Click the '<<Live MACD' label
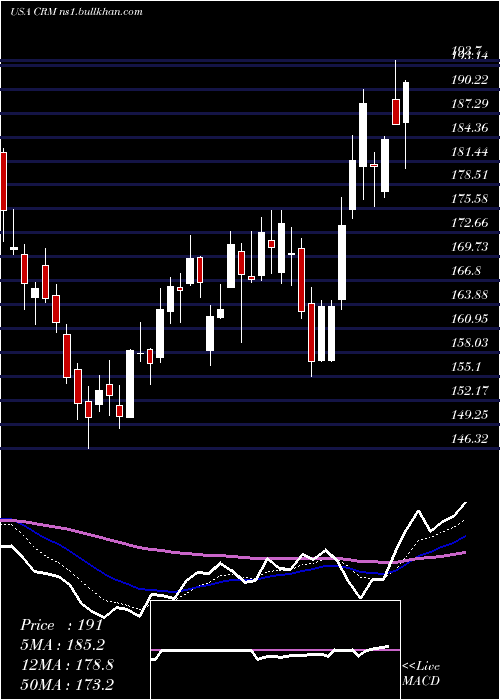Viewport: 500px width, 700px height. point(421,674)
